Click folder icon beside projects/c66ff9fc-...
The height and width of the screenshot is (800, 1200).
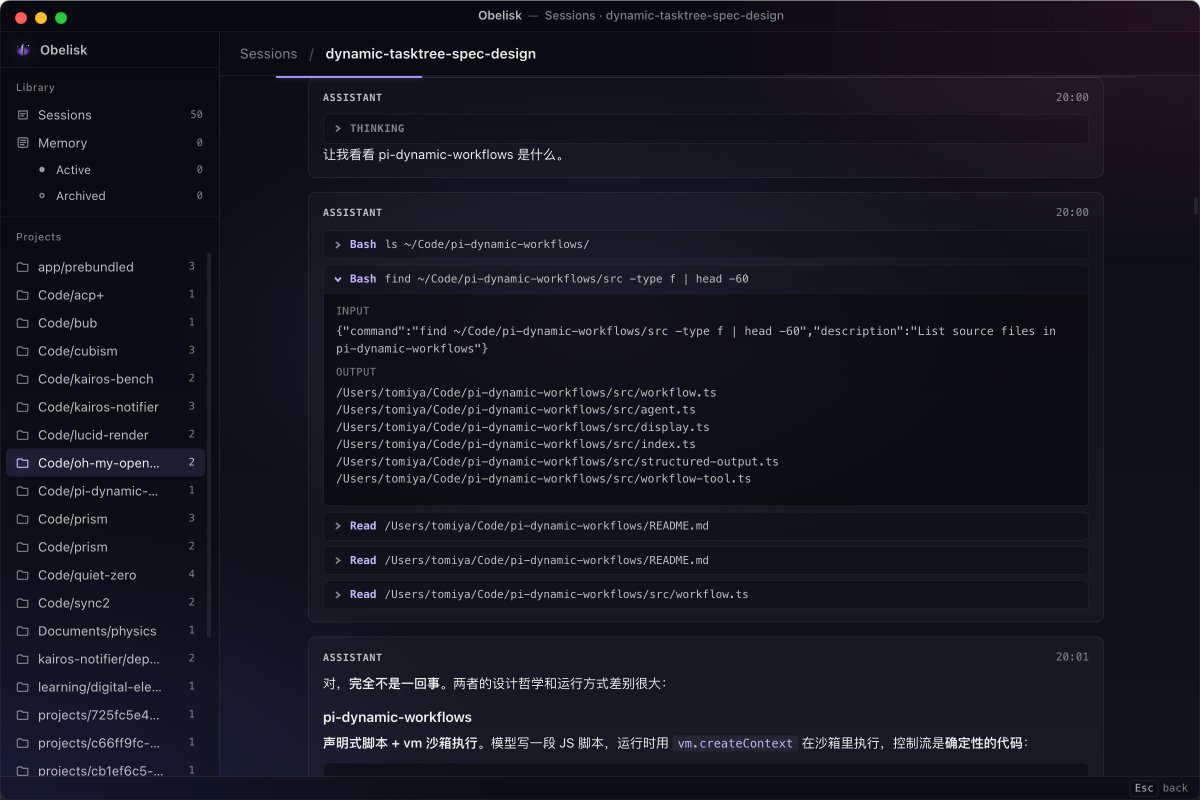click(23, 743)
